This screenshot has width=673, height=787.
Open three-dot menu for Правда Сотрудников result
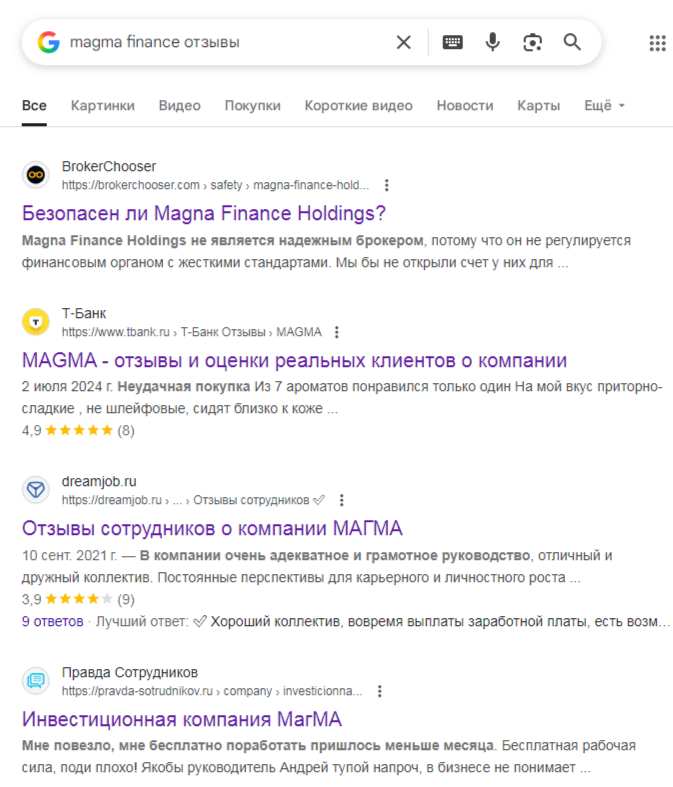(x=379, y=691)
